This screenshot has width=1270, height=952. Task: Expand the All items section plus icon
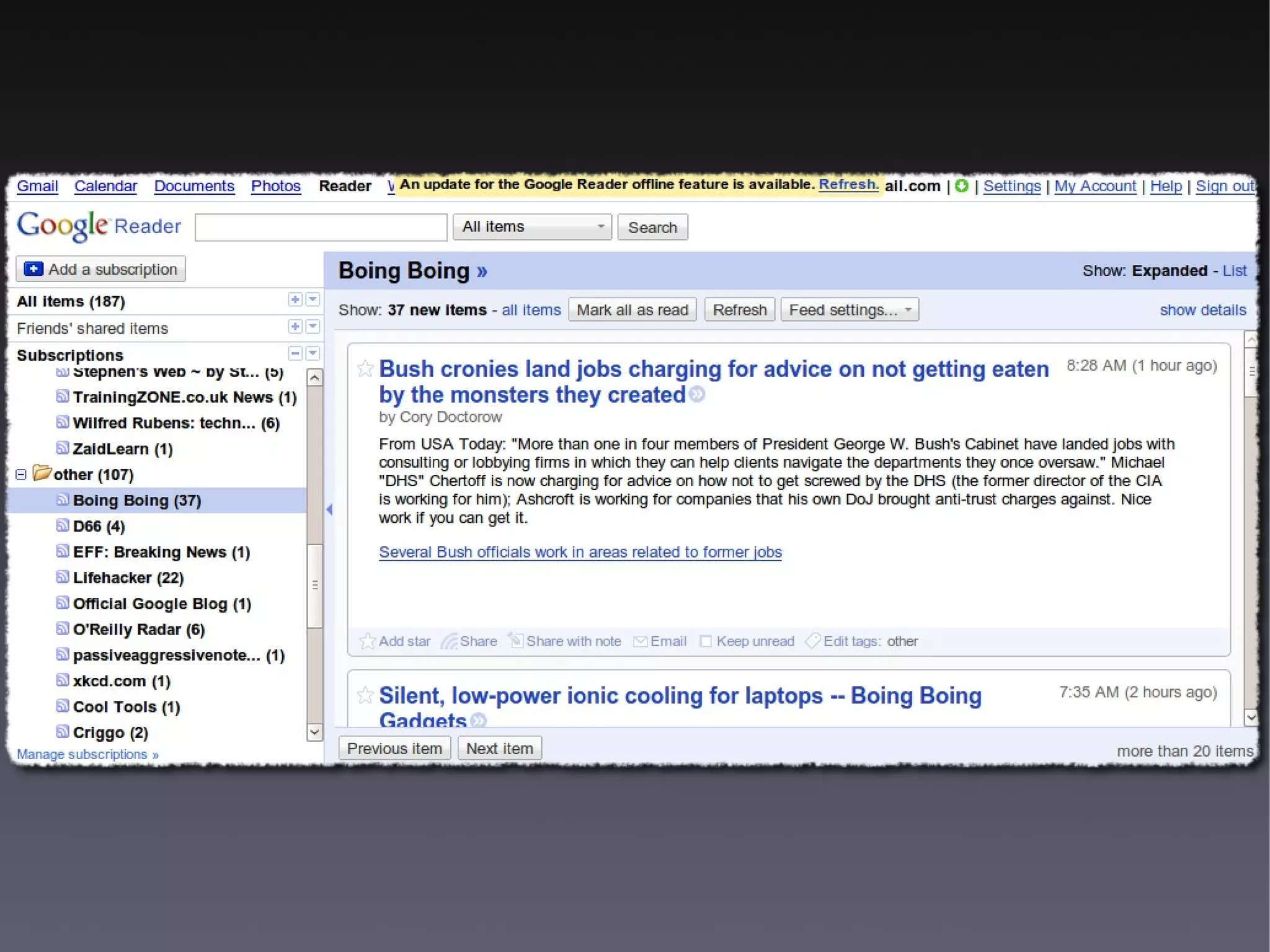(x=295, y=300)
